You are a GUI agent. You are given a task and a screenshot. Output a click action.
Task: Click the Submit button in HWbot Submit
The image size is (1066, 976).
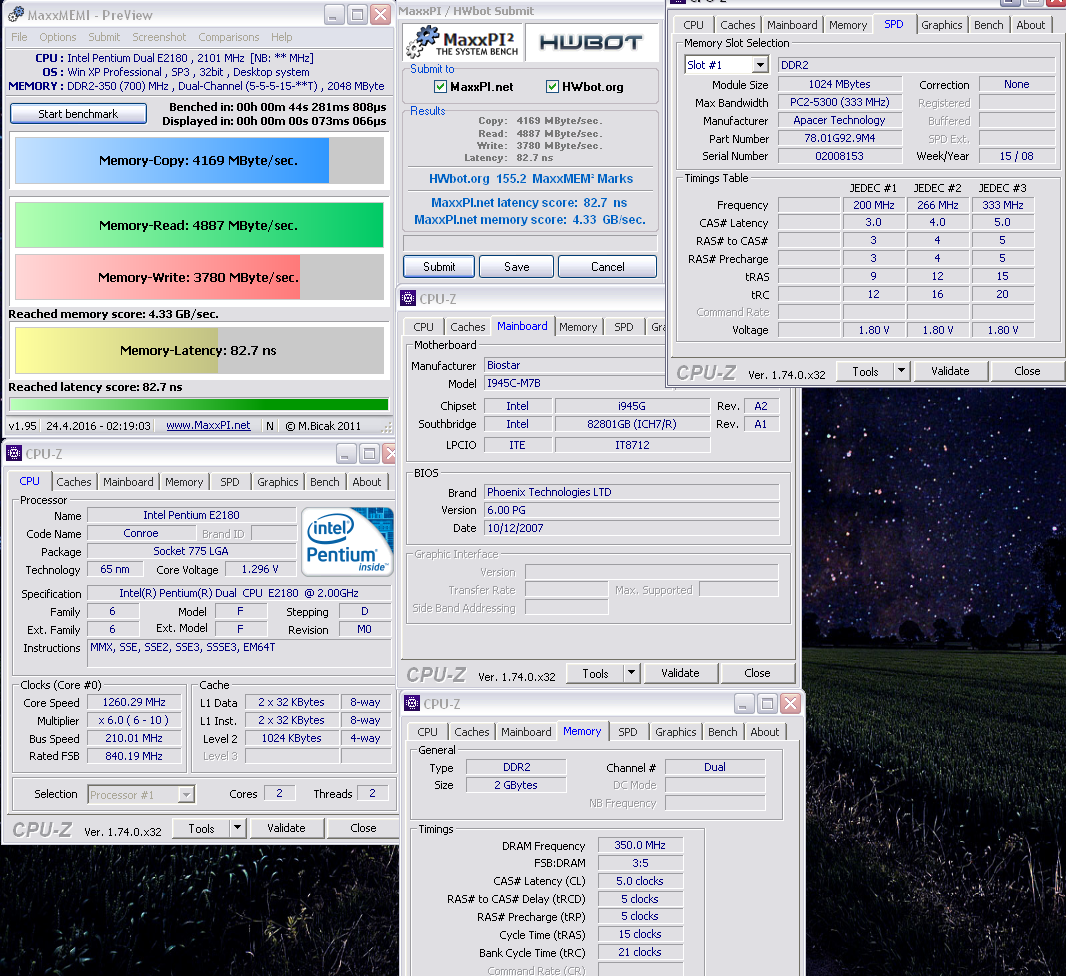tap(439, 266)
